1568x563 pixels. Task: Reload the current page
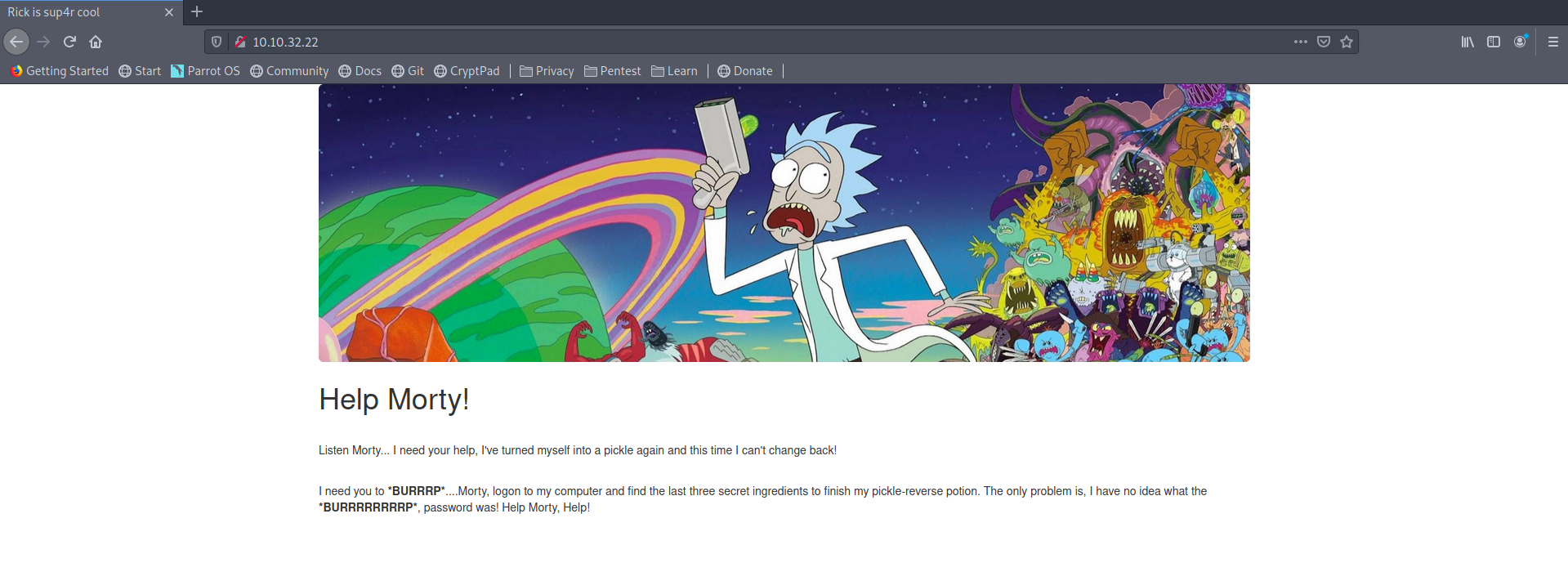(69, 42)
